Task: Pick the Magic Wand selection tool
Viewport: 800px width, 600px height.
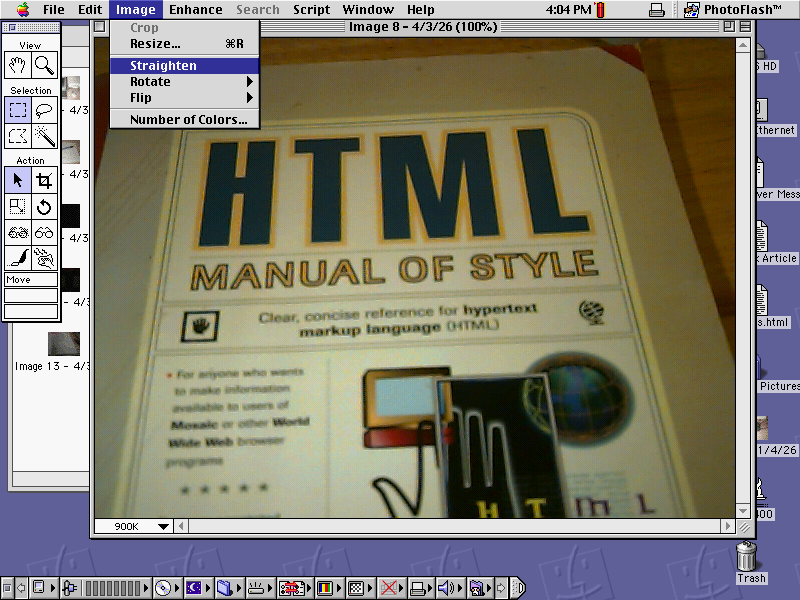Action: click(x=44, y=135)
